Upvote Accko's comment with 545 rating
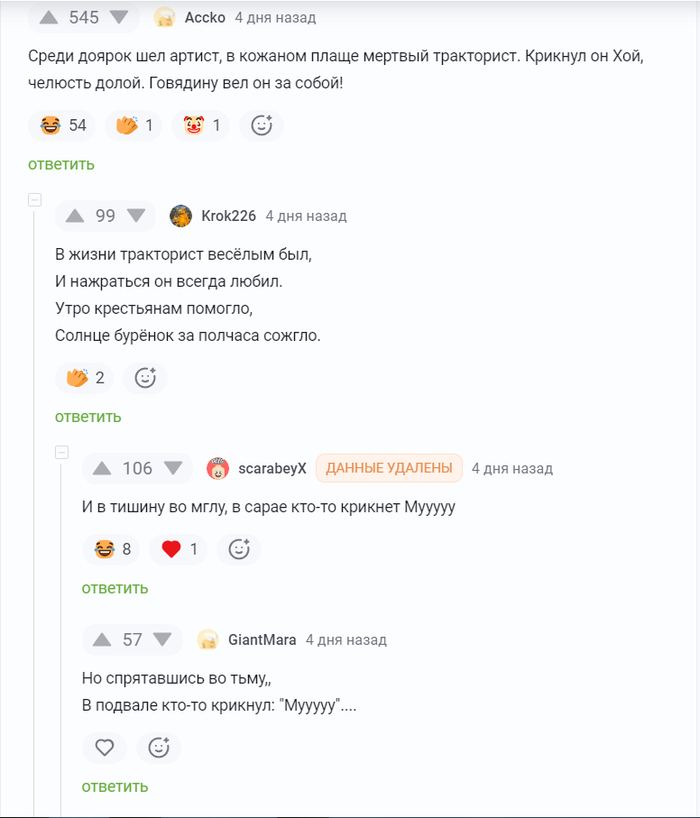Screen dimensions: 700x818 (48, 17)
